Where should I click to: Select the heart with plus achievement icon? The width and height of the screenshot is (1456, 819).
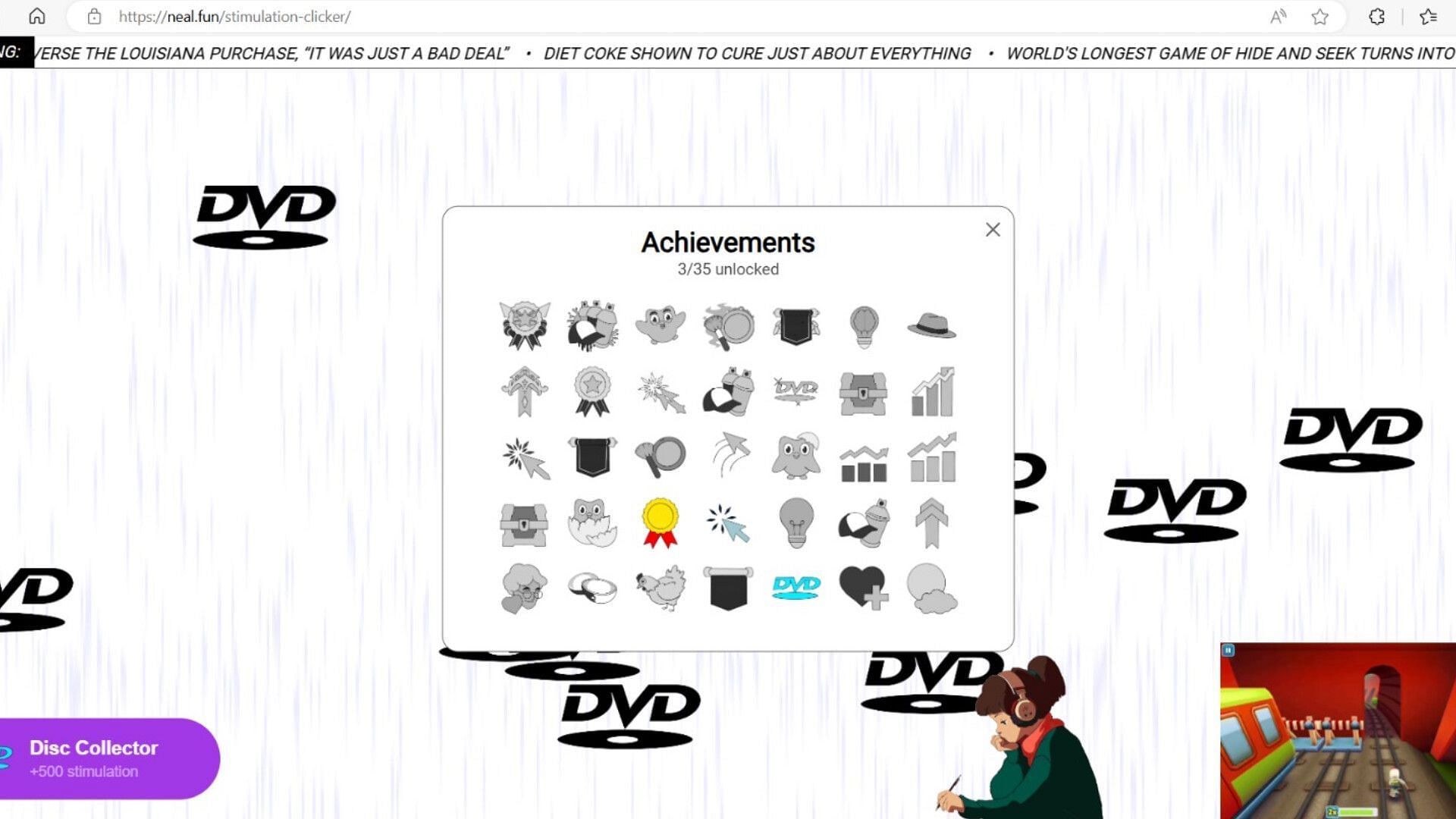(x=862, y=587)
